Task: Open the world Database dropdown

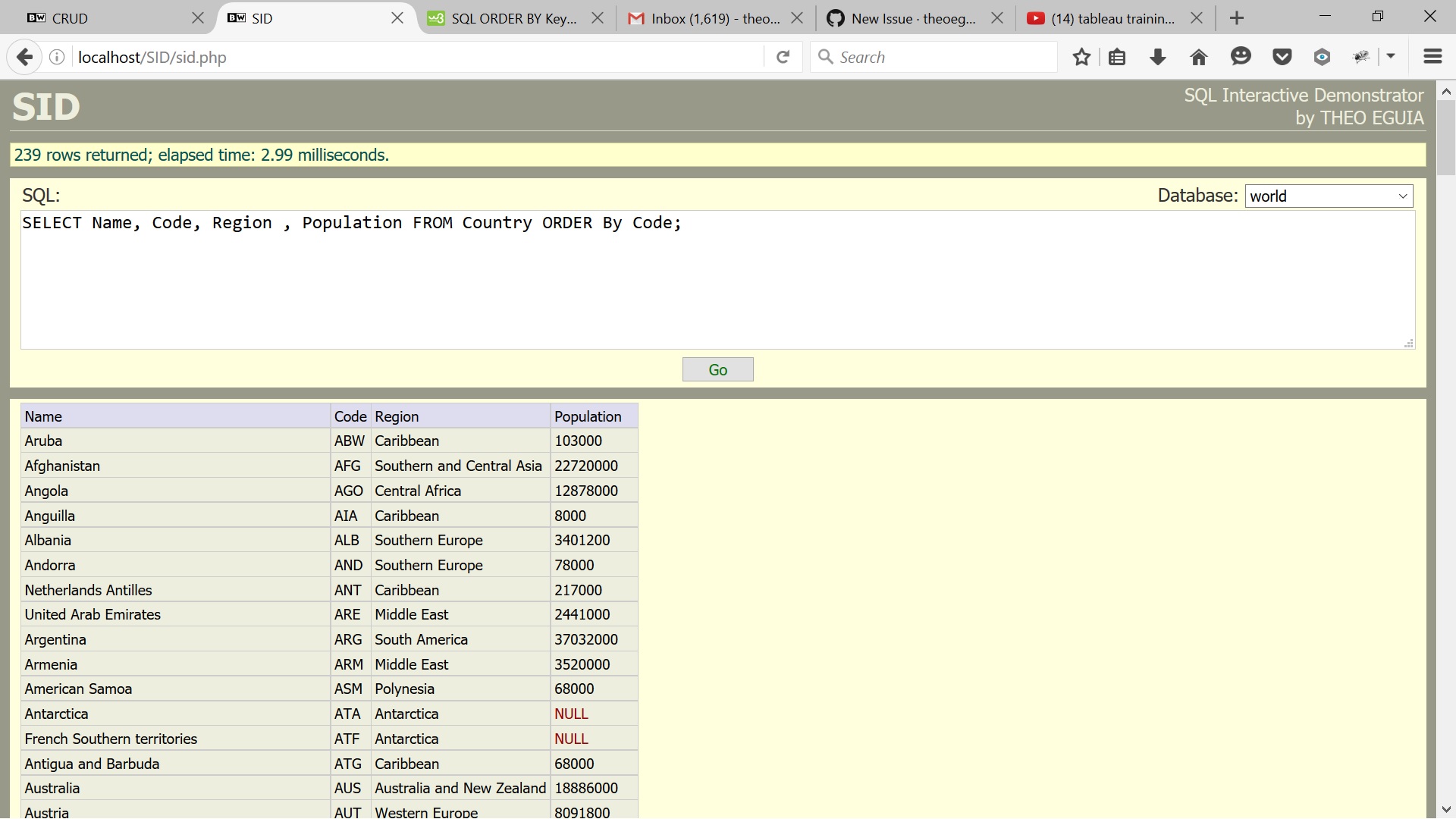Action: coord(1329,196)
